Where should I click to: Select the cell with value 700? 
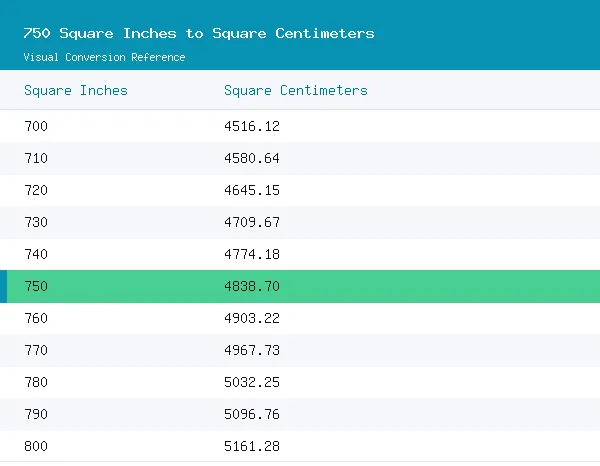coord(36,126)
